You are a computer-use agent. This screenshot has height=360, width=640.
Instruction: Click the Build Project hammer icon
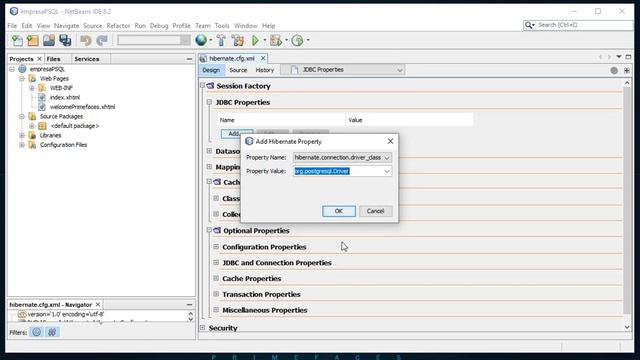221,40
